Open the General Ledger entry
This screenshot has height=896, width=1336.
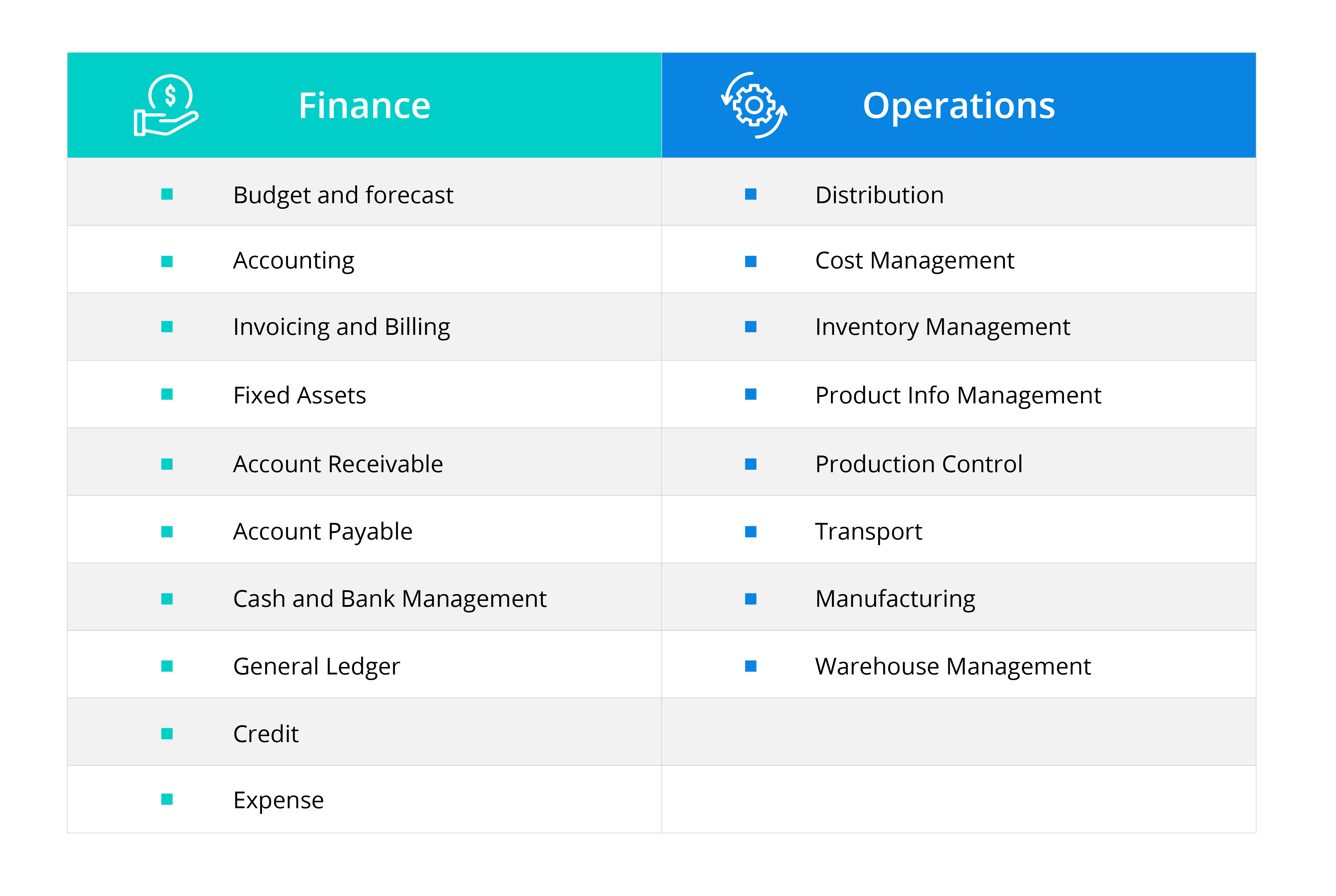pos(317,667)
